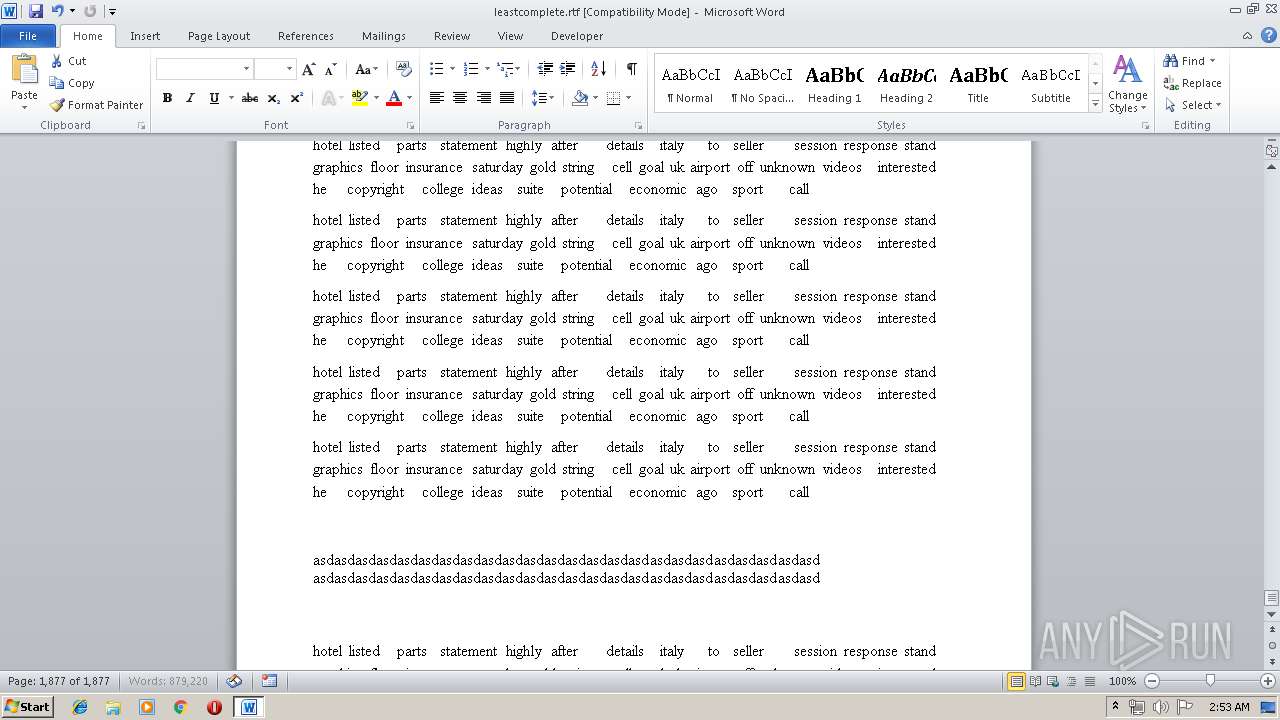Click the Grow Font icon
The width and height of the screenshot is (1280, 720).
[x=309, y=69]
